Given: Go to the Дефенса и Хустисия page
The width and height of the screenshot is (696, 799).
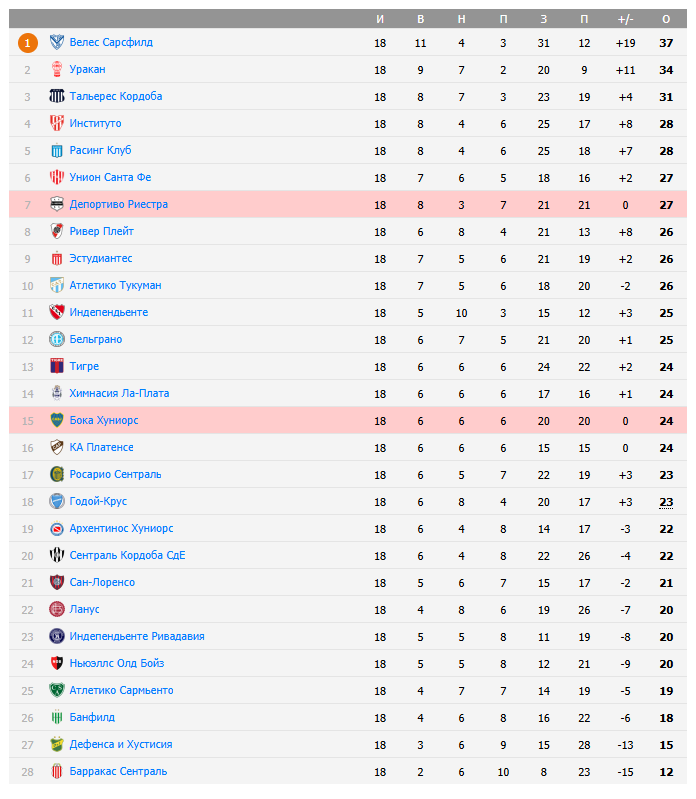Looking at the screenshot, I should tap(121, 744).
